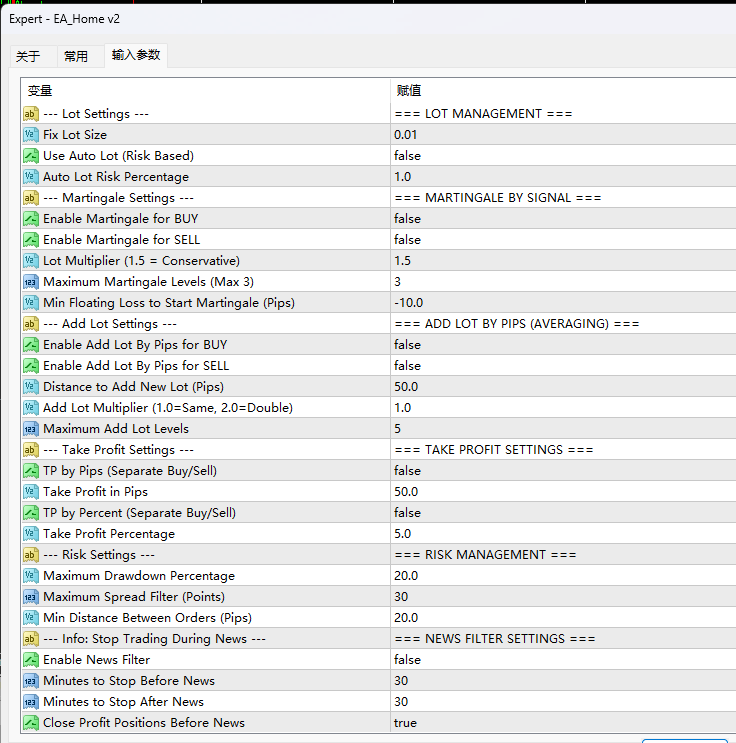736x743 pixels.
Task: Toggle the Enable Add Lot By Pips for SELL value
Action: tap(407, 366)
